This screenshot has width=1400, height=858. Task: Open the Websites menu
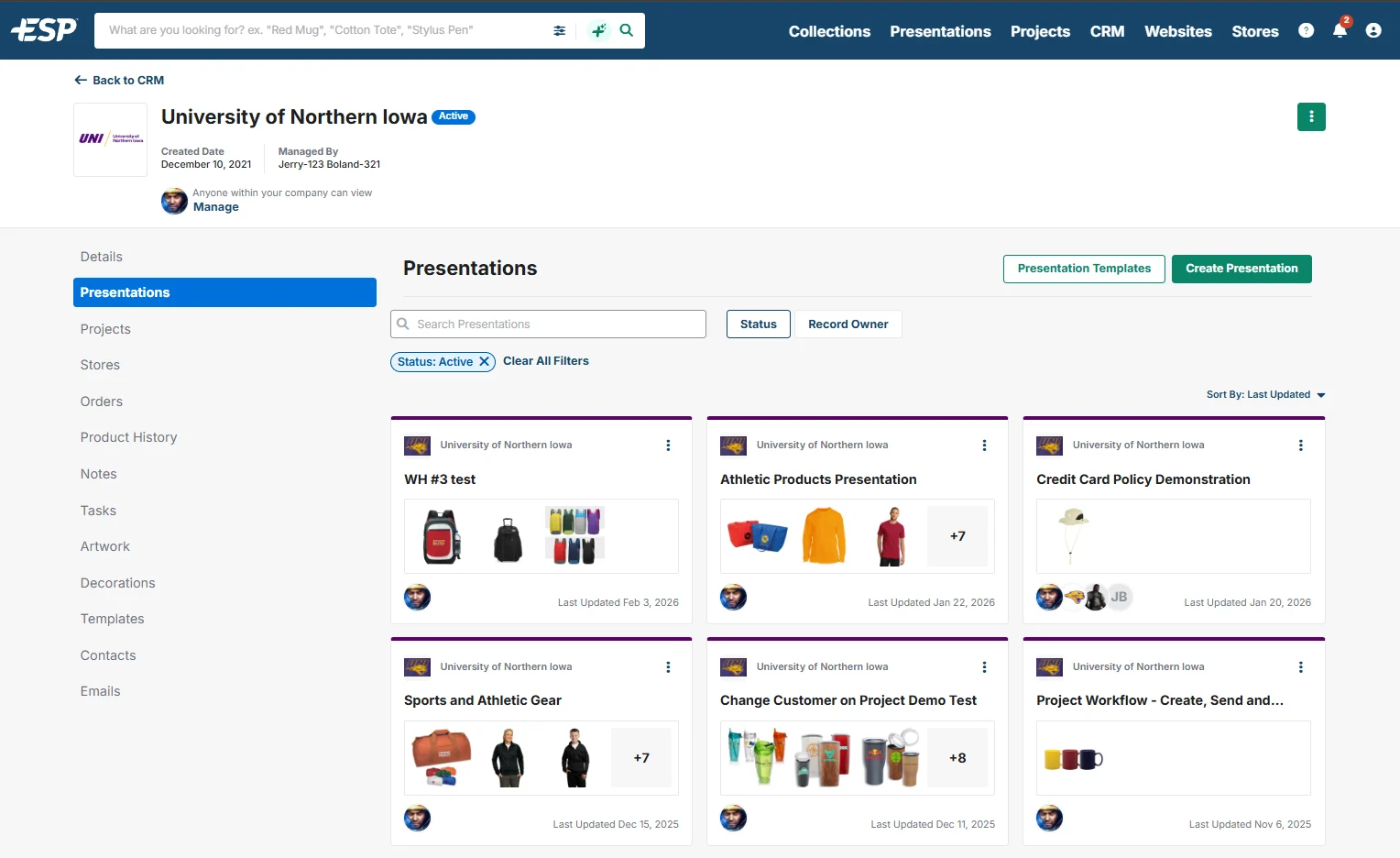click(1178, 31)
